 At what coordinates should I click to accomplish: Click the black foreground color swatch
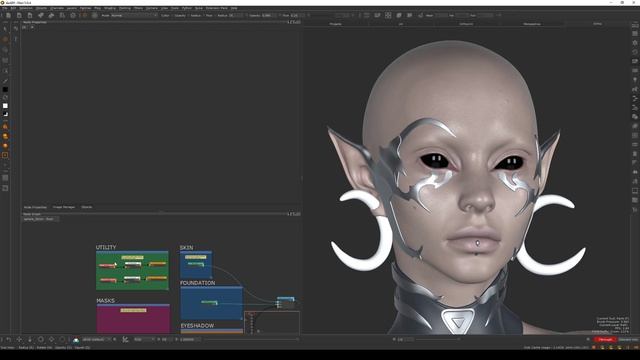click(5, 89)
